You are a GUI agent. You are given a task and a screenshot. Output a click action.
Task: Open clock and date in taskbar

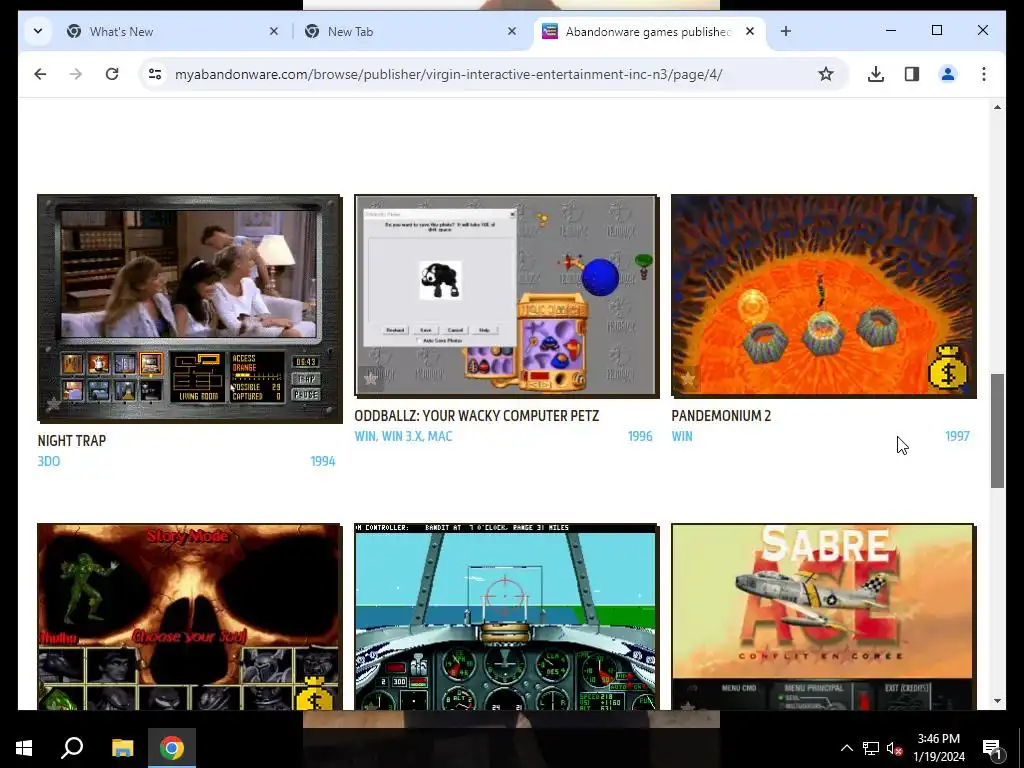[938, 748]
